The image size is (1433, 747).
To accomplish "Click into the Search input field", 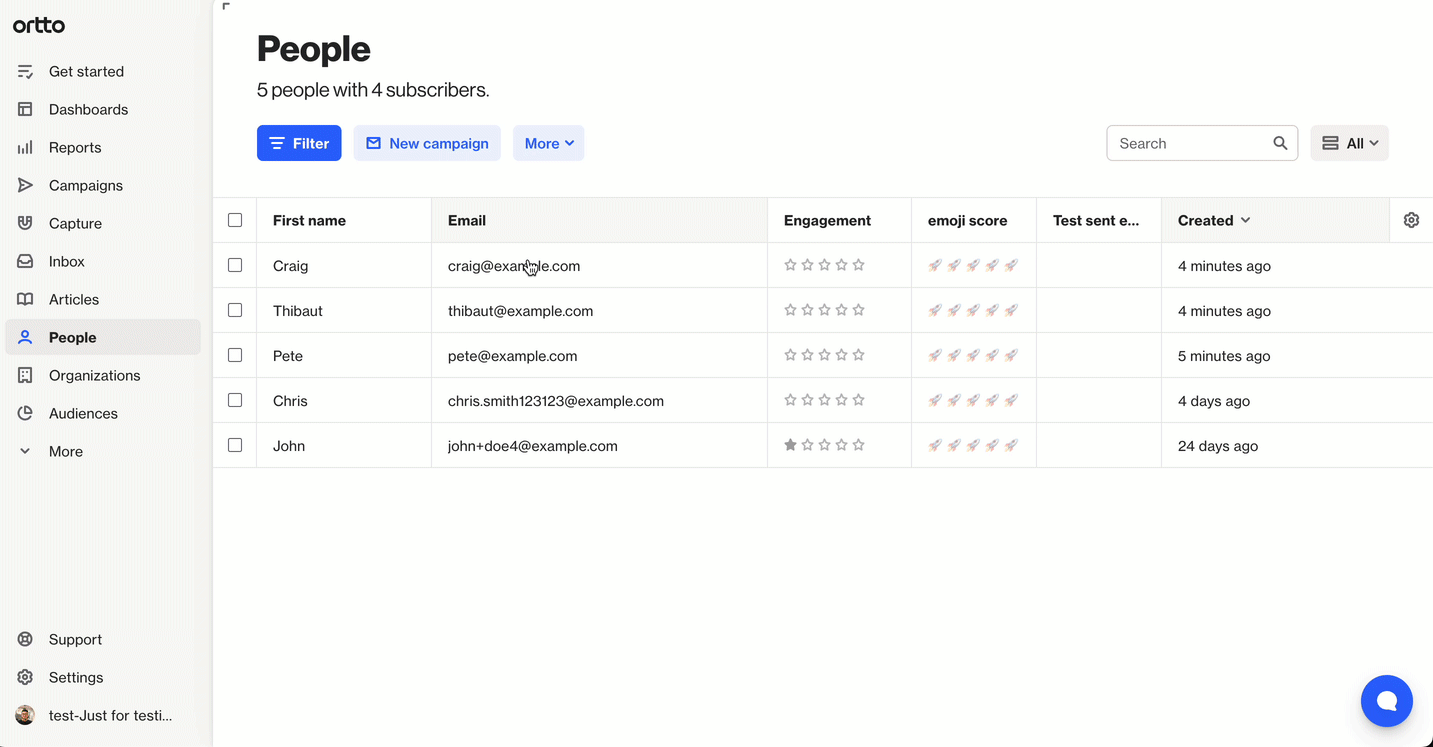I will [1190, 143].
